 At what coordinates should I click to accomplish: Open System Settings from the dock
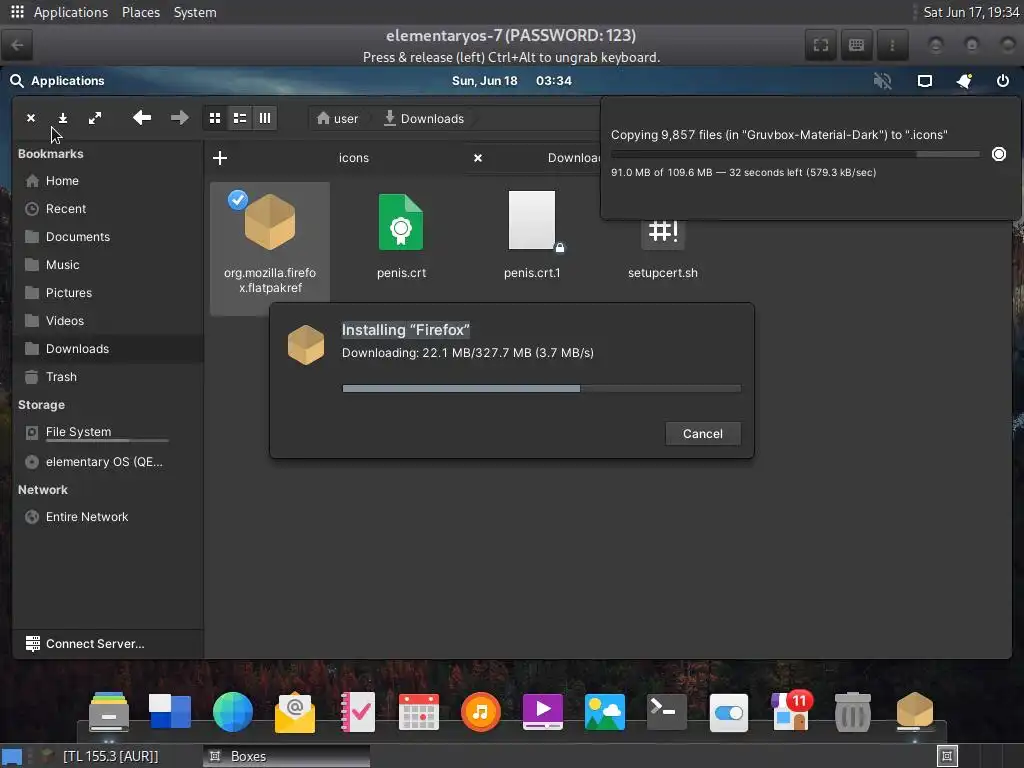click(729, 712)
